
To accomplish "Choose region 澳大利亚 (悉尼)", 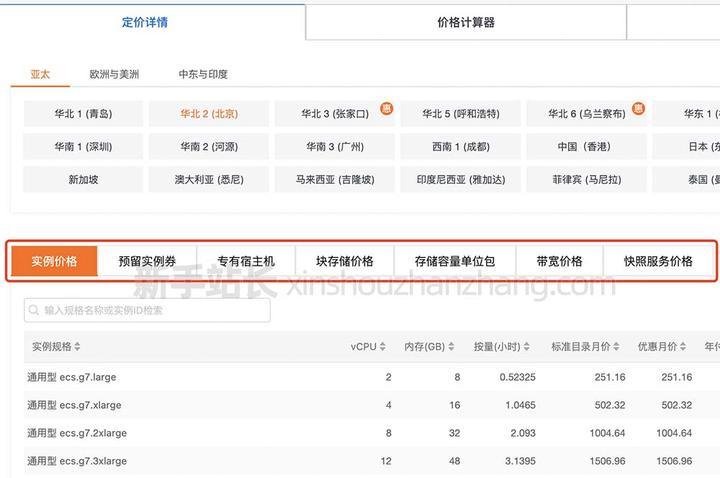I will click(209, 180).
